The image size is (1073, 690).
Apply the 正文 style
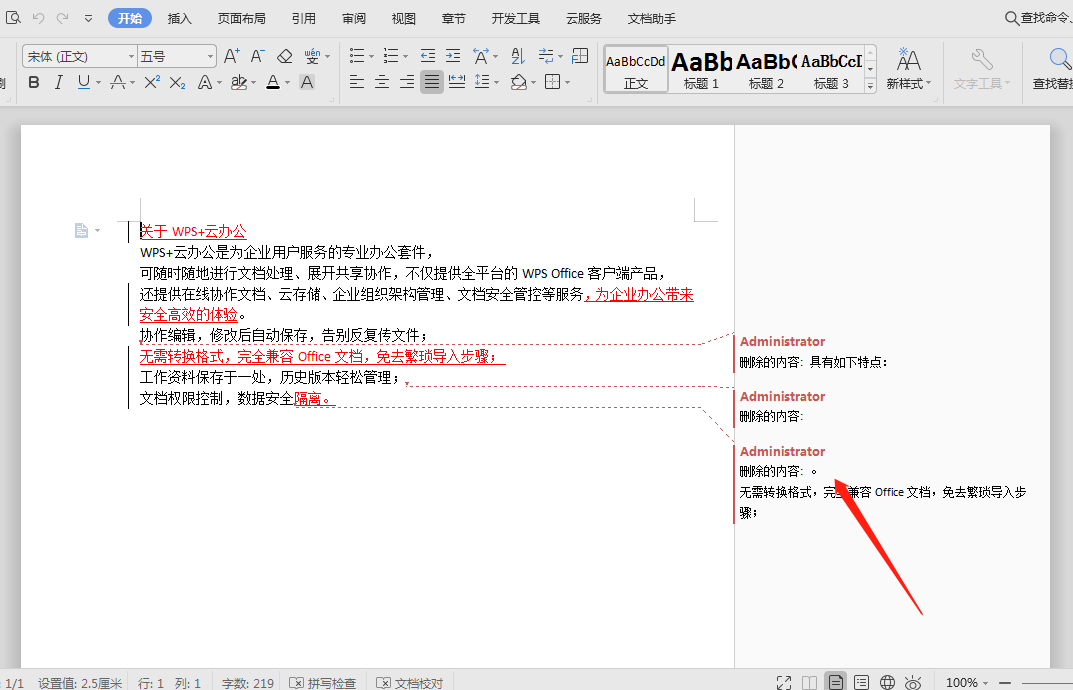(636, 69)
